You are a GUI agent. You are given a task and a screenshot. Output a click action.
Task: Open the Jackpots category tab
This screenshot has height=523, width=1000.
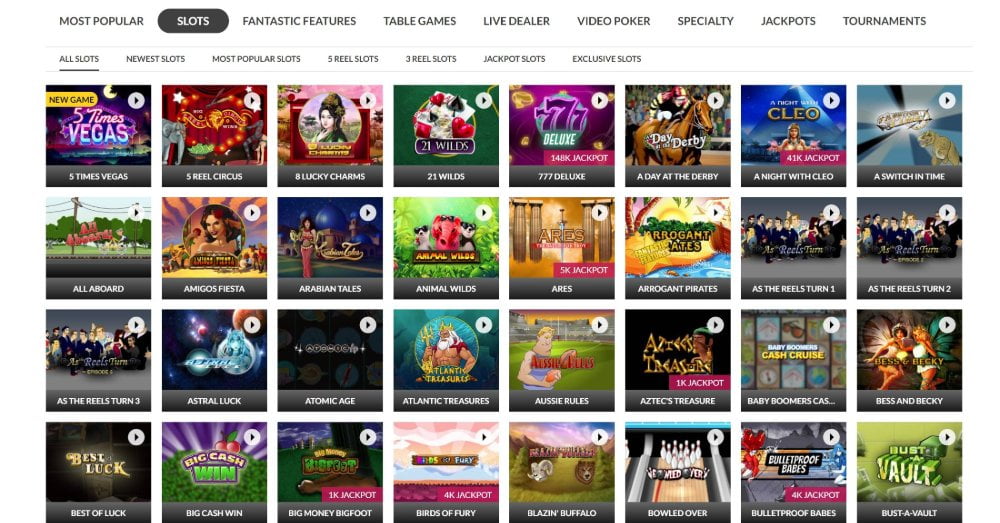click(788, 21)
